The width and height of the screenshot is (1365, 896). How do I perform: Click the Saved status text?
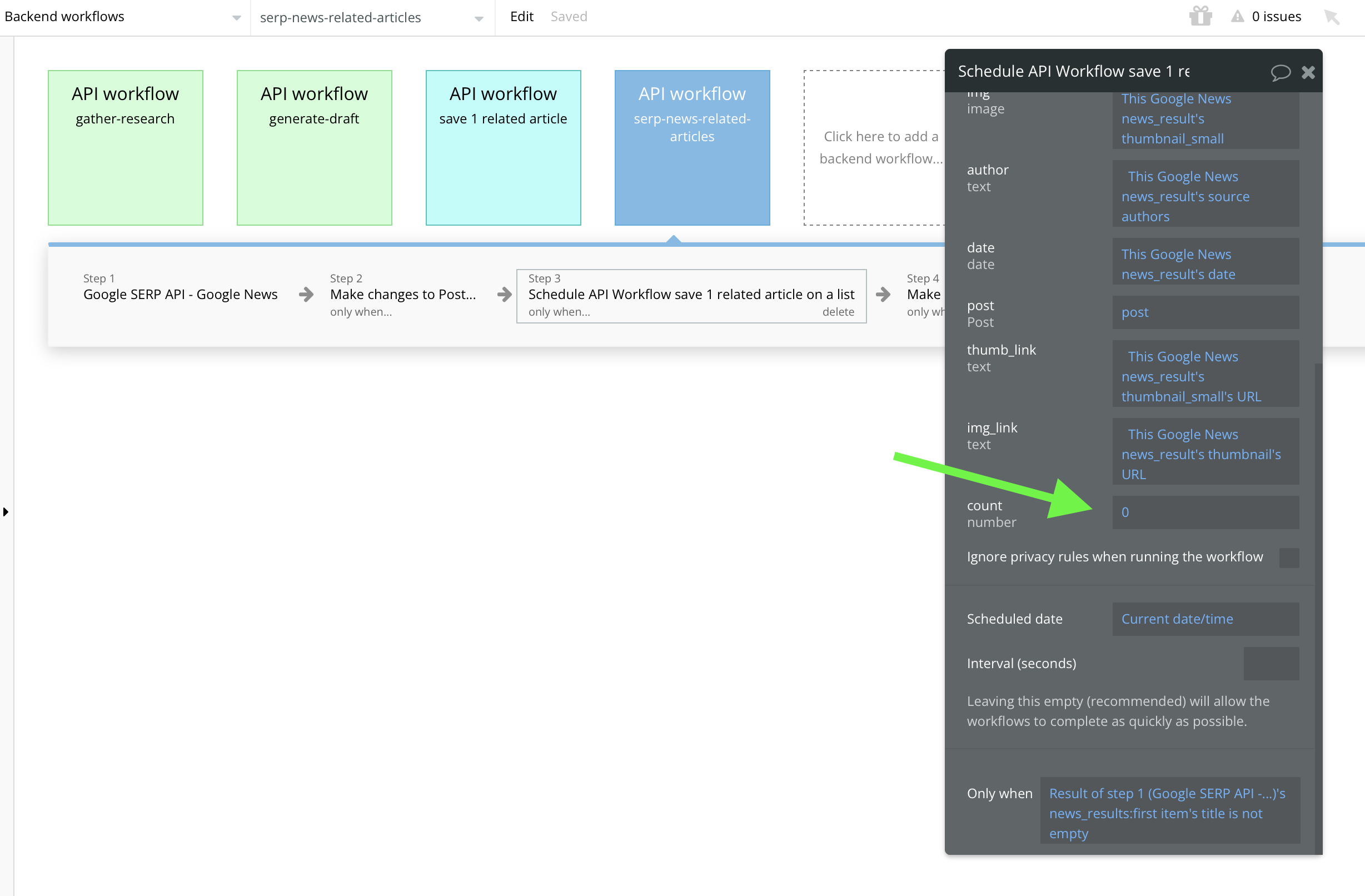tap(569, 17)
